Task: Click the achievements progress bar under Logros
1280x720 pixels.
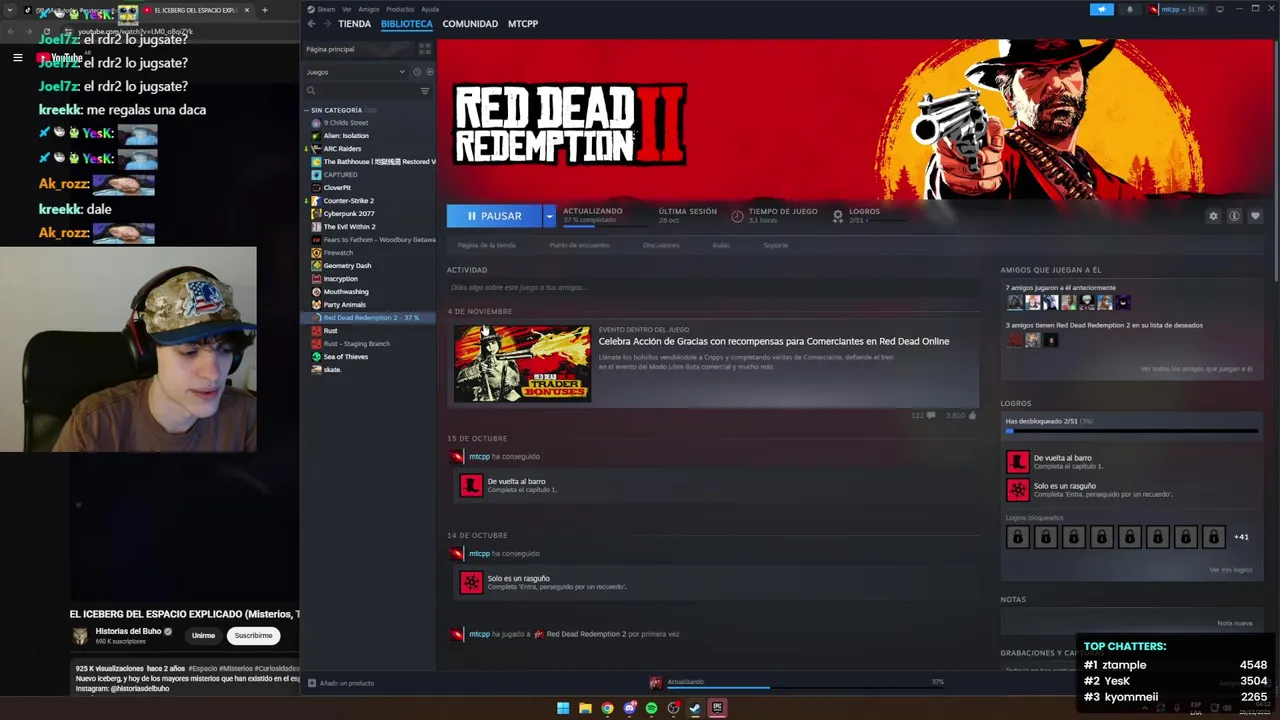Action: [1131, 431]
